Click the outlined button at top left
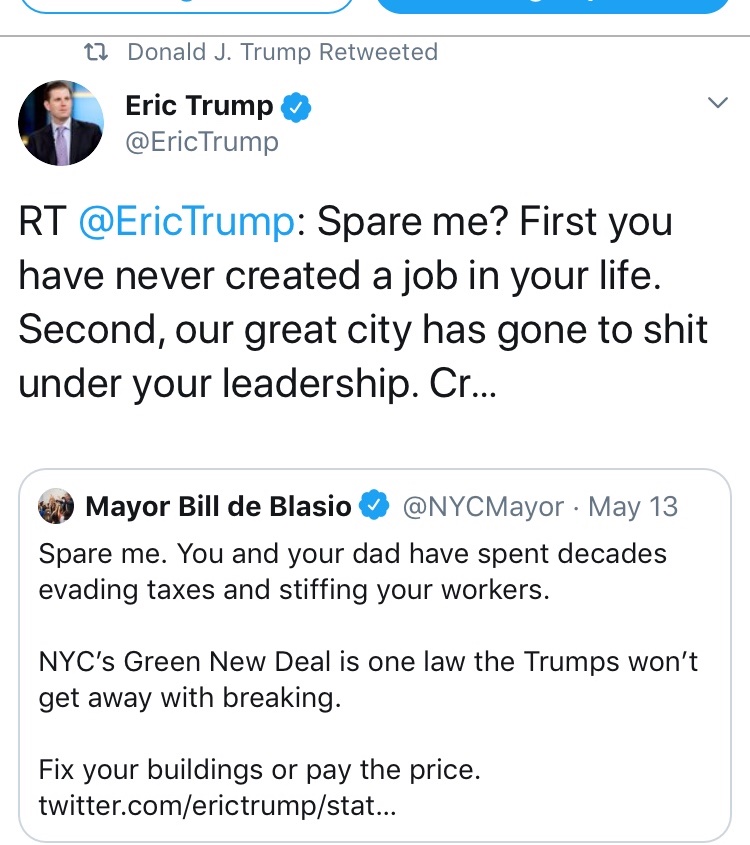 point(187,5)
